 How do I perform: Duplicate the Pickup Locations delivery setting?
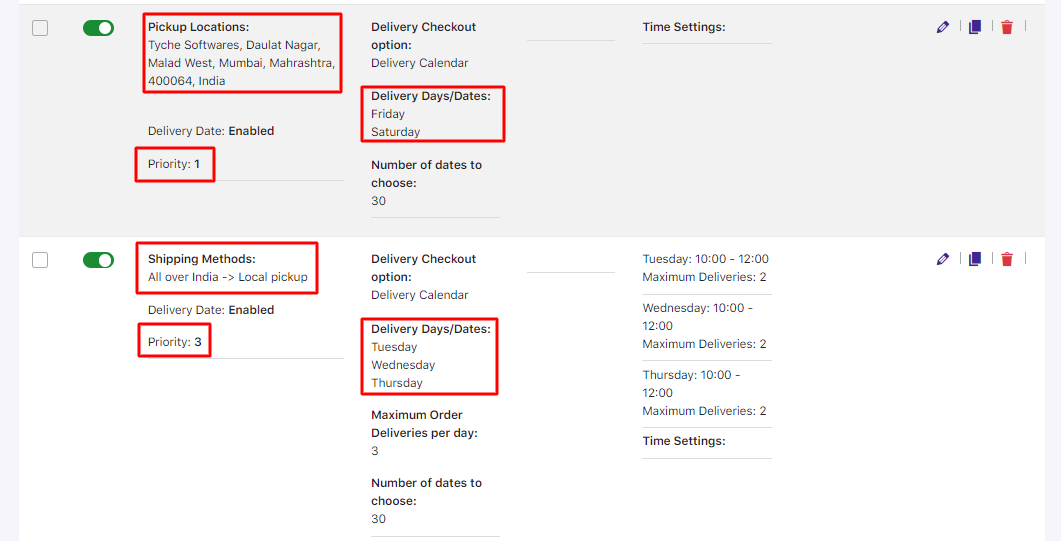(x=974, y=27)
